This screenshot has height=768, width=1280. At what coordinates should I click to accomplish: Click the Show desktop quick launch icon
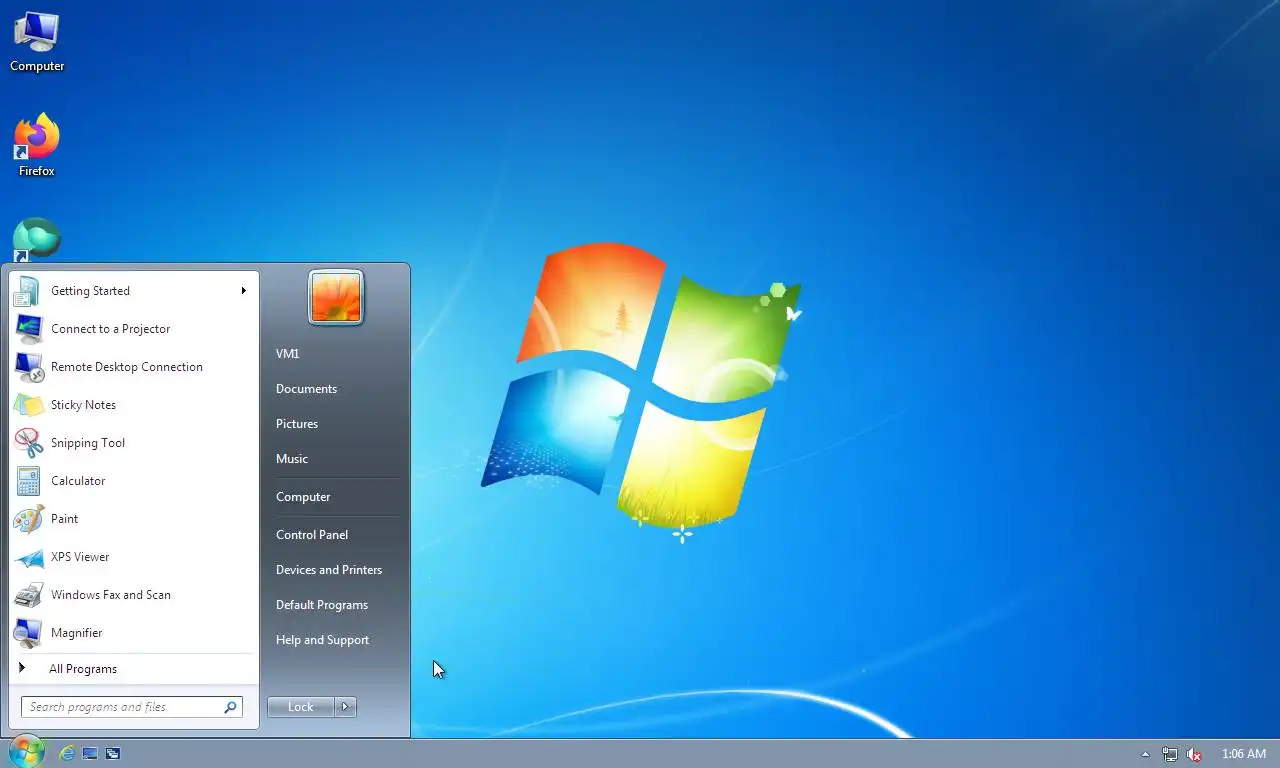pos(90,754)
